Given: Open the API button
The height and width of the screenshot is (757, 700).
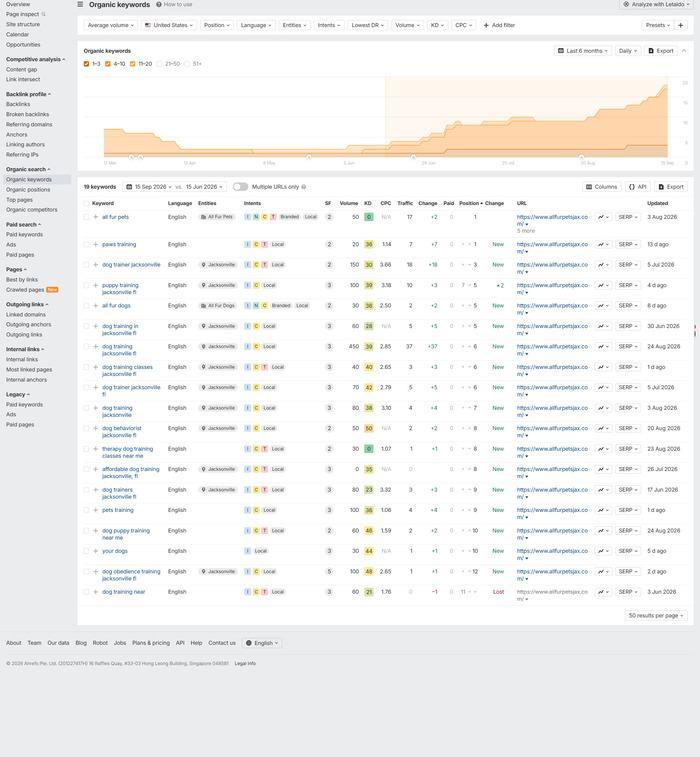Looking at the screenshot, I should click(x=637, y=187).
